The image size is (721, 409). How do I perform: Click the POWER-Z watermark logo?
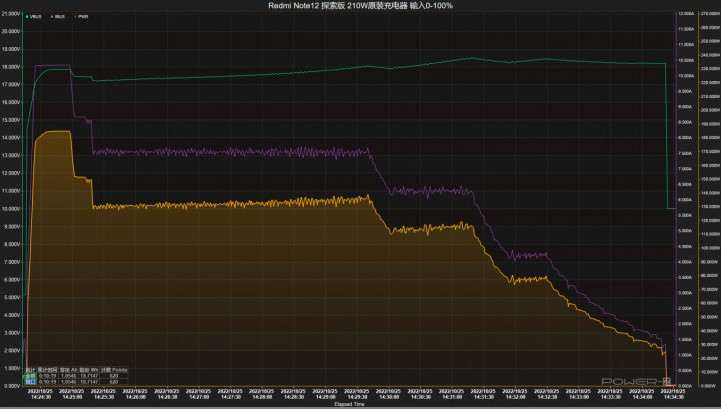point(637,381)
